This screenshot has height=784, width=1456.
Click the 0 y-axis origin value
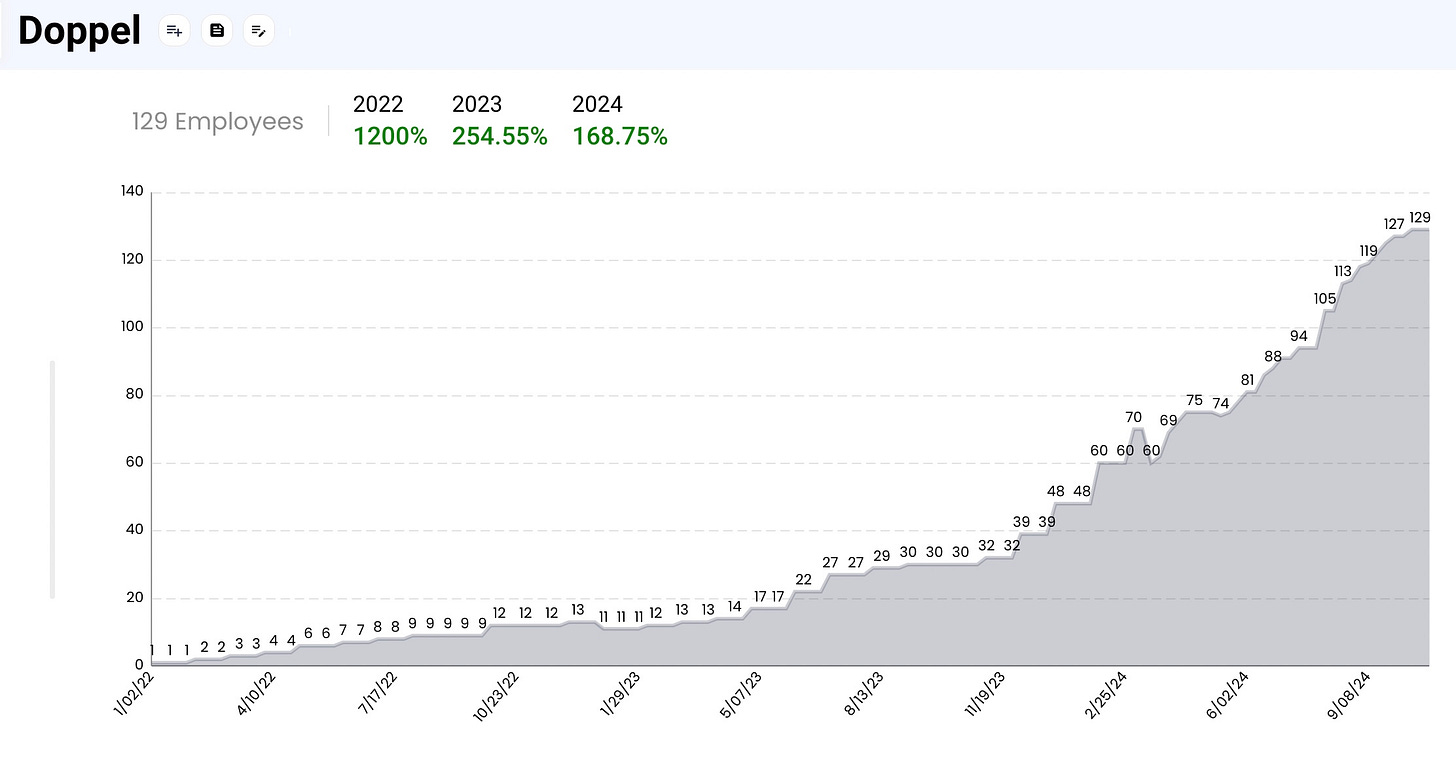pos(139,665)
